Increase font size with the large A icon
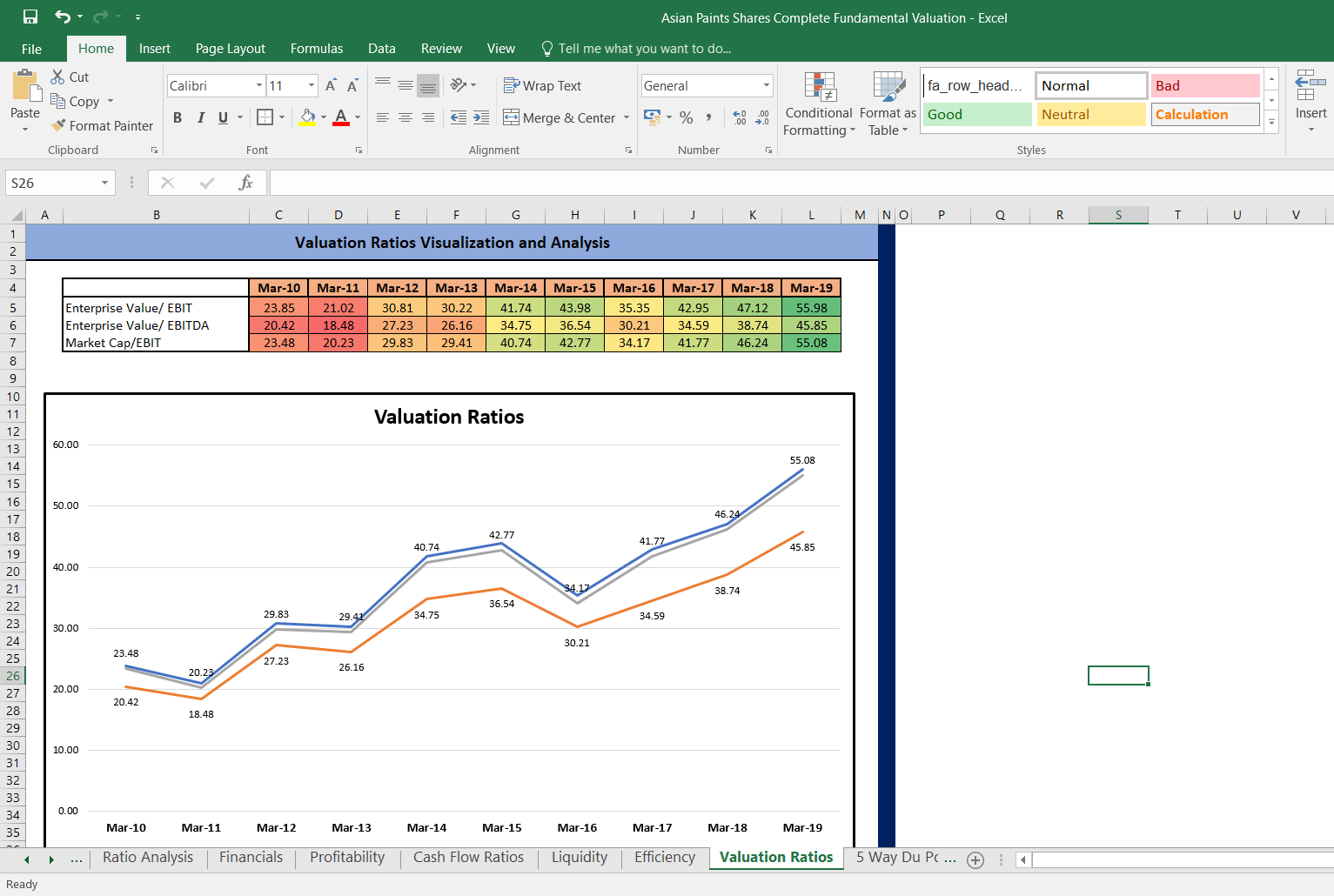Screen dimensions: 1334x896 pyautogui.click(x=331, y=85)
